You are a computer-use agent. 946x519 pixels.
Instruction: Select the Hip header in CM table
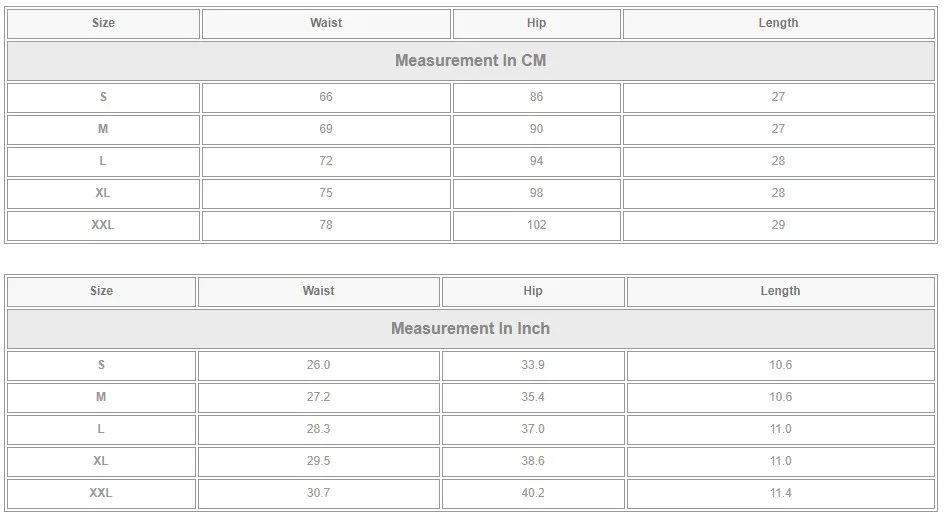click(x=536, y=24)
